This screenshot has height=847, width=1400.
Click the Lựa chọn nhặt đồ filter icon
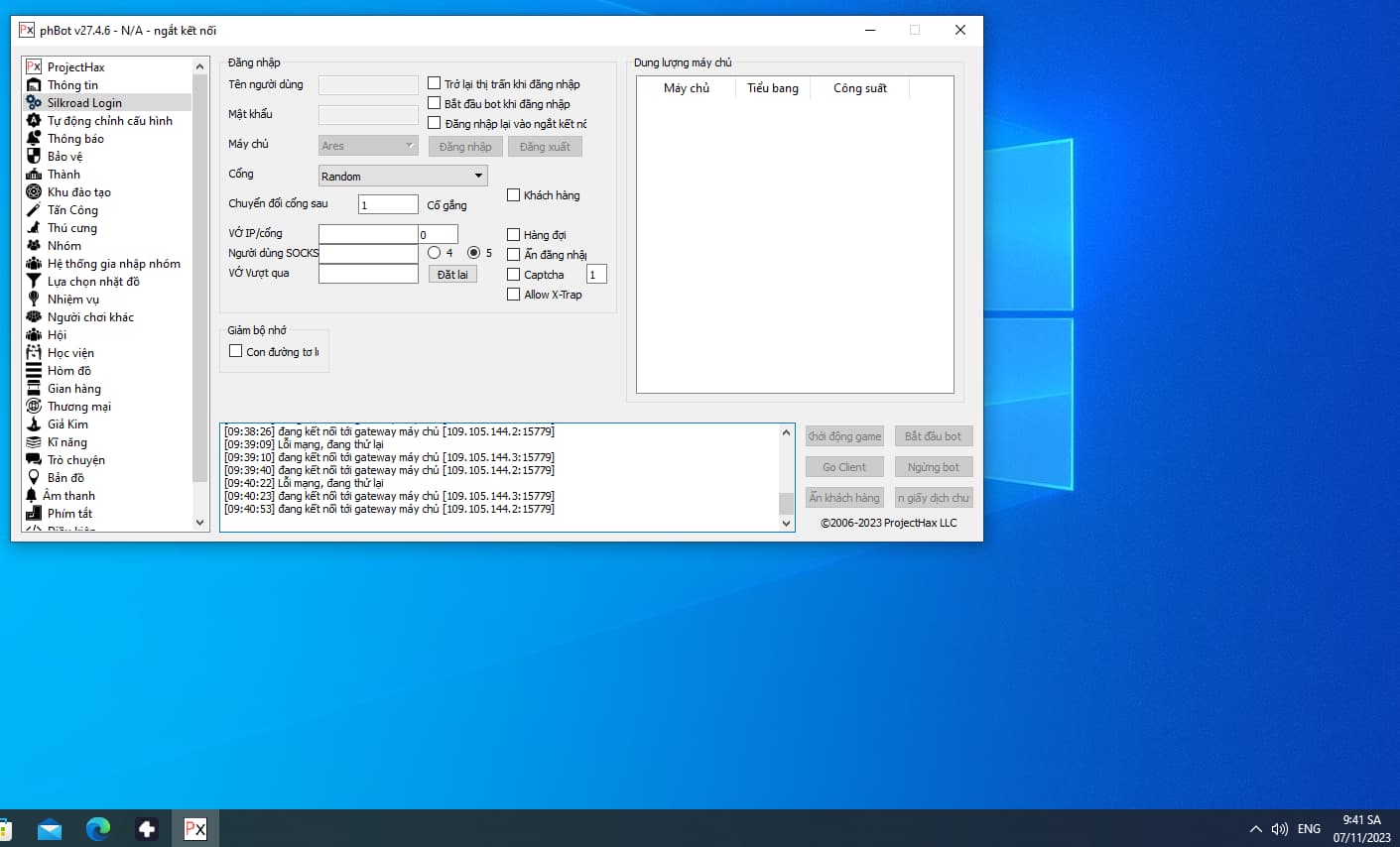point(34,282)
